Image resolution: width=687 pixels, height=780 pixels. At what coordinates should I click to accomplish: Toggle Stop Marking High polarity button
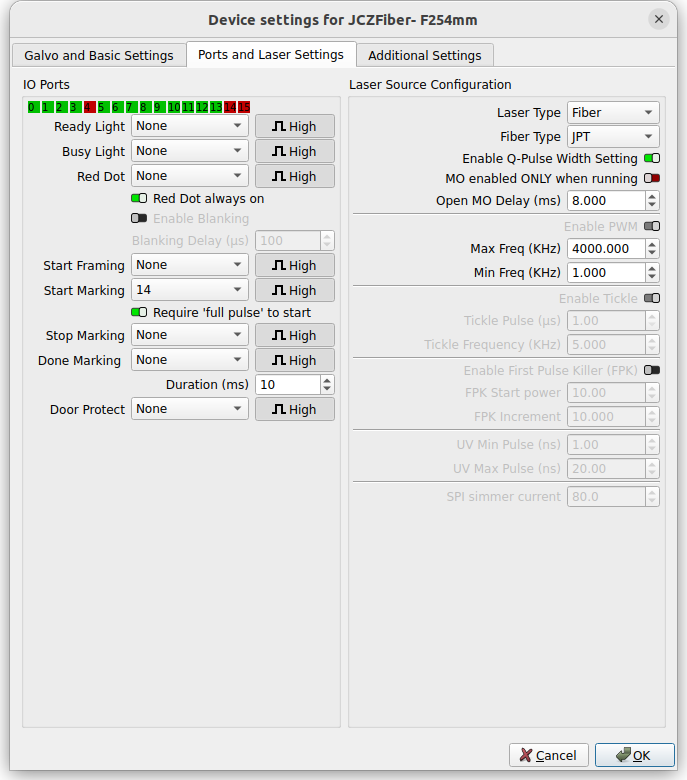294,335
